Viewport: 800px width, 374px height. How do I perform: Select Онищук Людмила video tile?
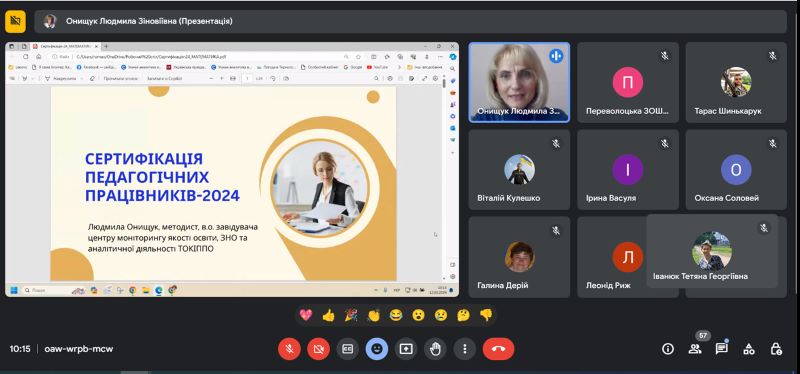[519, 82]
